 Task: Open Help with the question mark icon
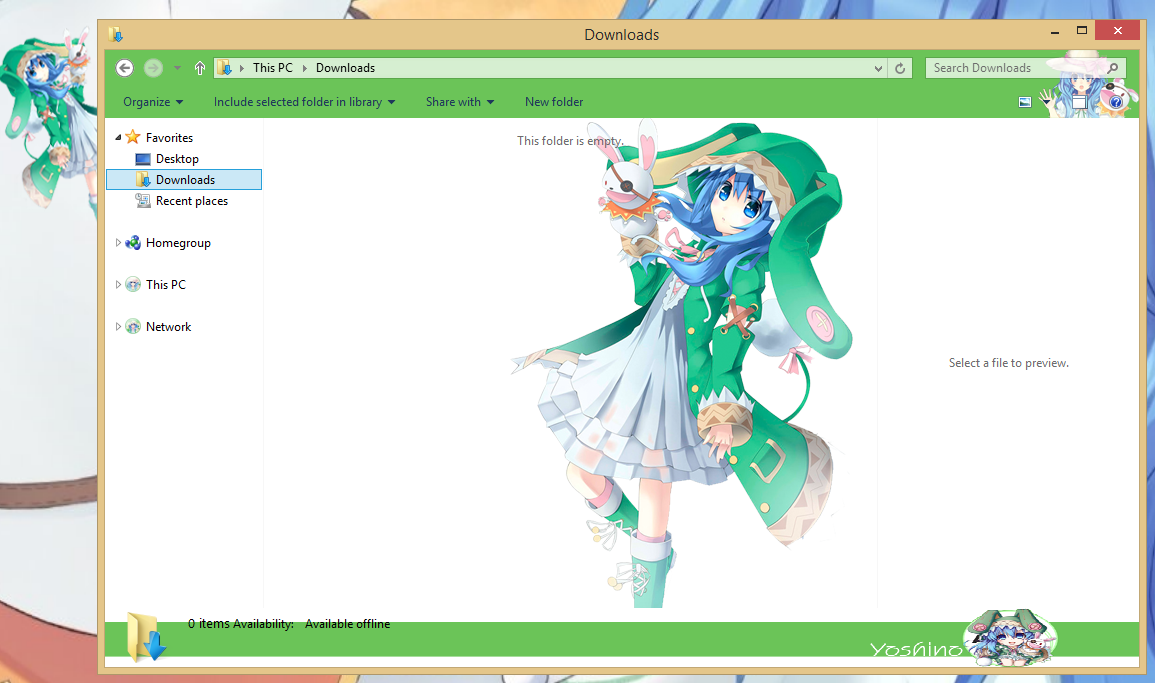pyautogui.click(x=1116, y=102)
